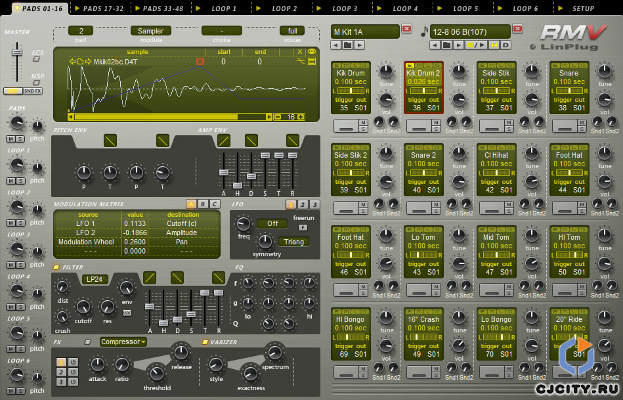Select LFO number 2

point(302,205)
